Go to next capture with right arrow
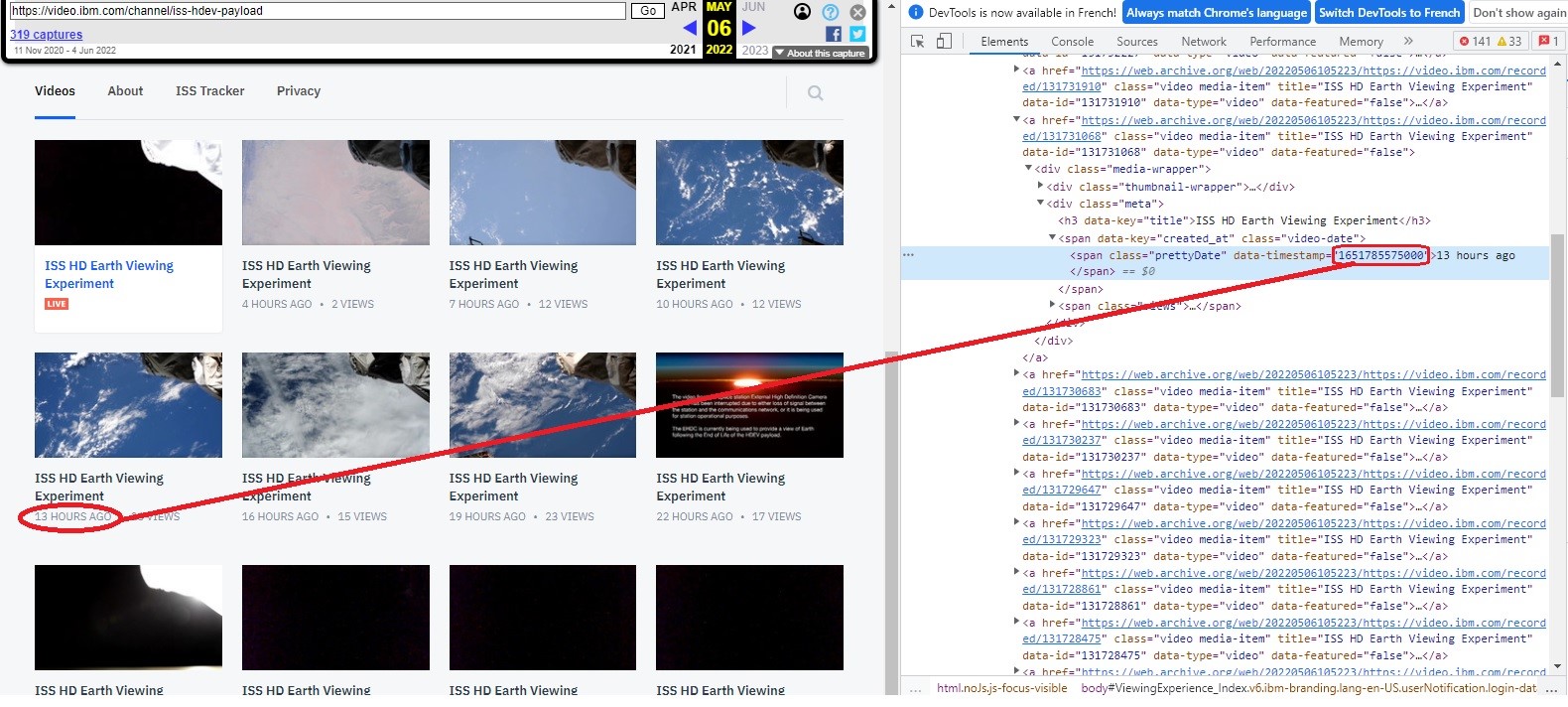 [749, 28]
